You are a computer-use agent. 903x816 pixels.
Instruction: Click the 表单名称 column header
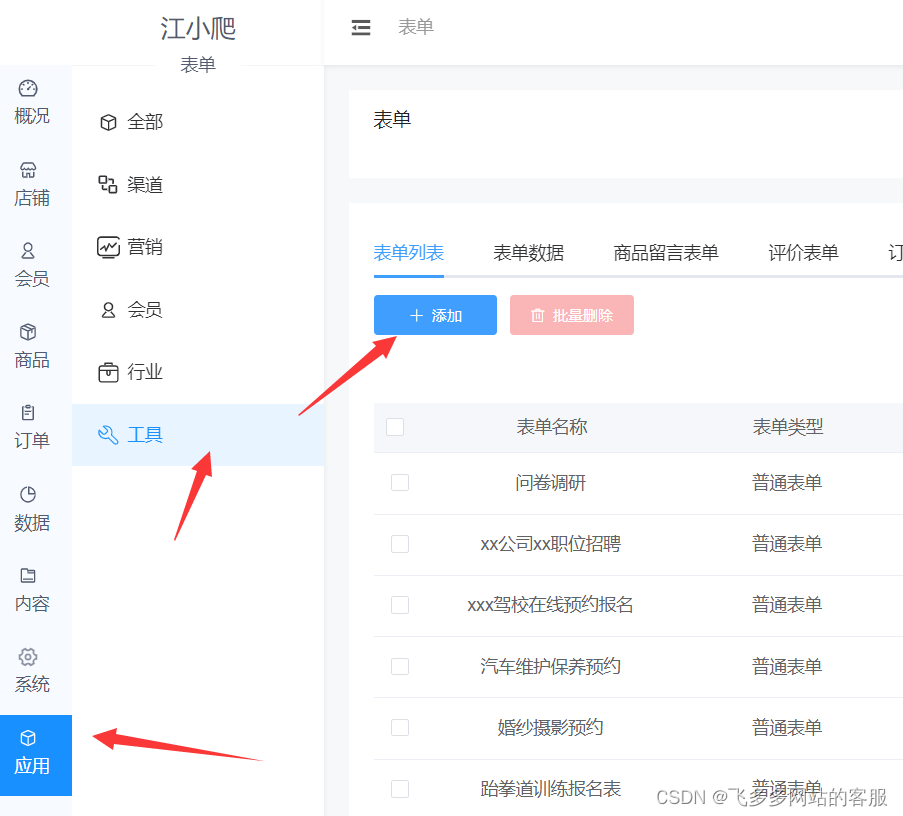click(552, 427)
